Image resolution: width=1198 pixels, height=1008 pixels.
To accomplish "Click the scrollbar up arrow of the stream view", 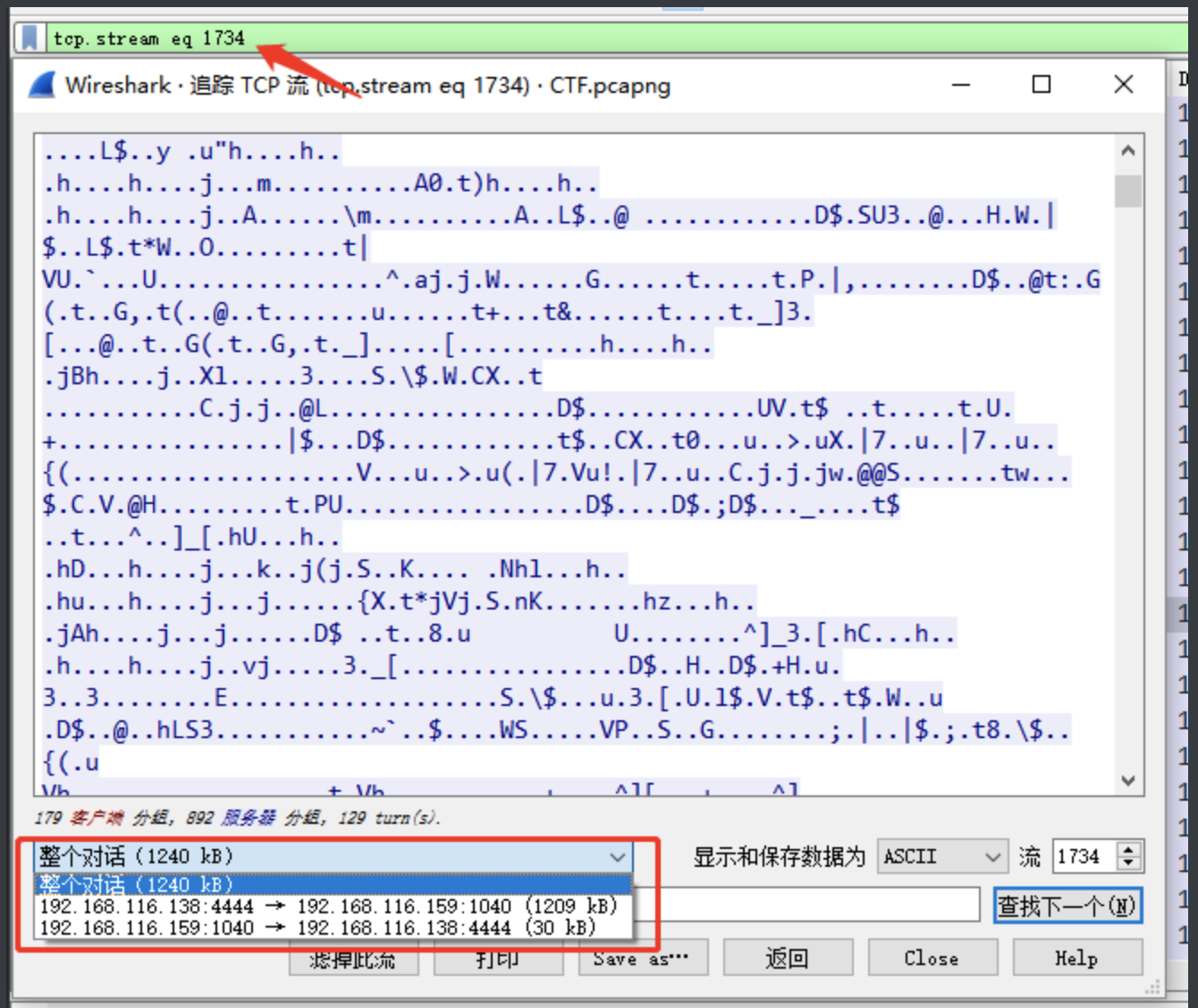I will pos(1128,149).
